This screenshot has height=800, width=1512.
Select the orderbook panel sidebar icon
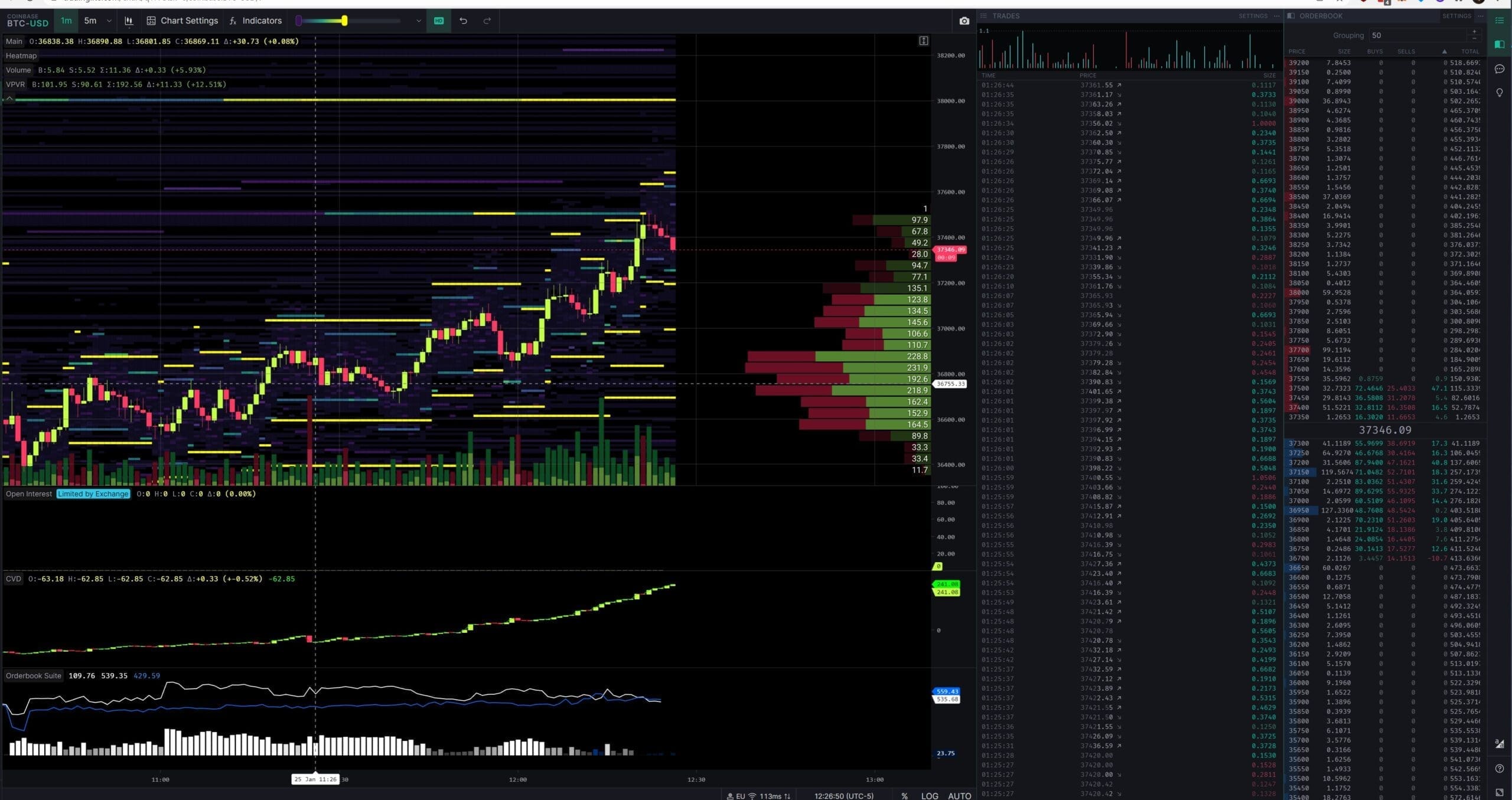click(1500, 44)
